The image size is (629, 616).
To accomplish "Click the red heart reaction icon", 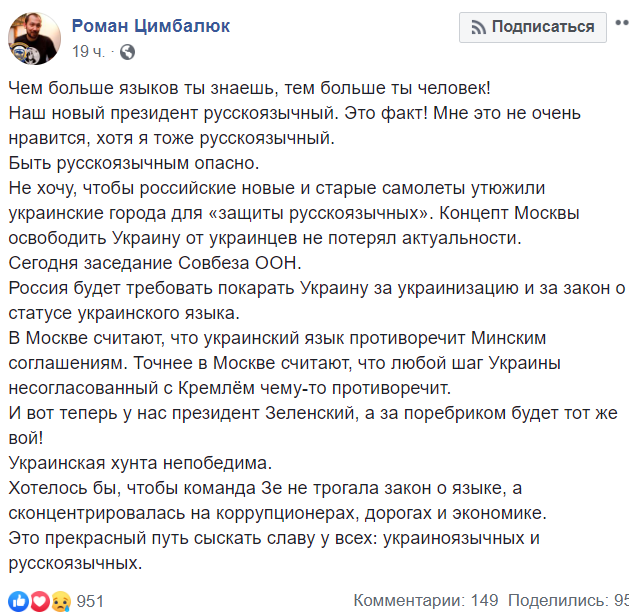I will click(x=39, y=601).
